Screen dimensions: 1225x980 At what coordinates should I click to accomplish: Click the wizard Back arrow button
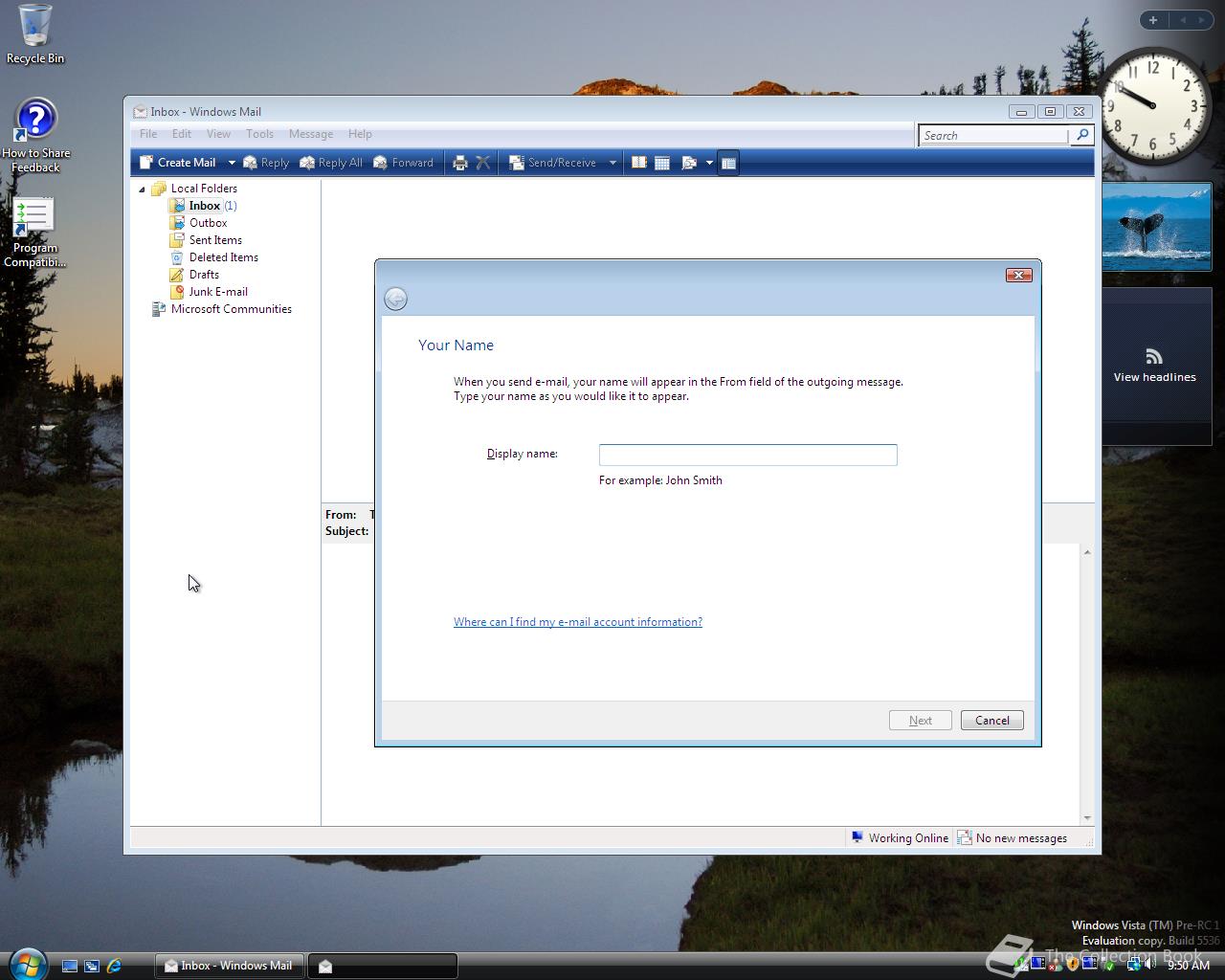pyautogui.click(x=395, y=299)
